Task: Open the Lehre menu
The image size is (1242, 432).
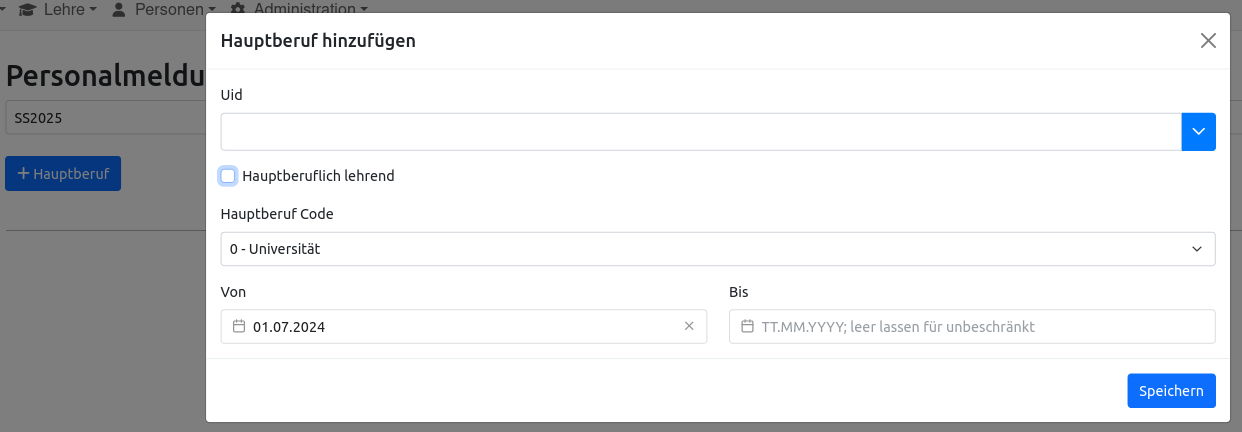Action: pyautogui.click(x=69, y=8)
